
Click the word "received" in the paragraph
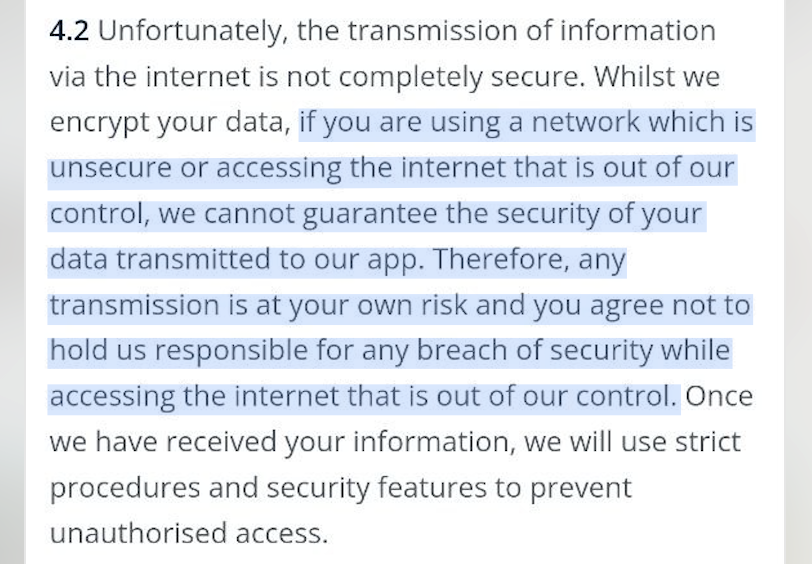point(221,442)
